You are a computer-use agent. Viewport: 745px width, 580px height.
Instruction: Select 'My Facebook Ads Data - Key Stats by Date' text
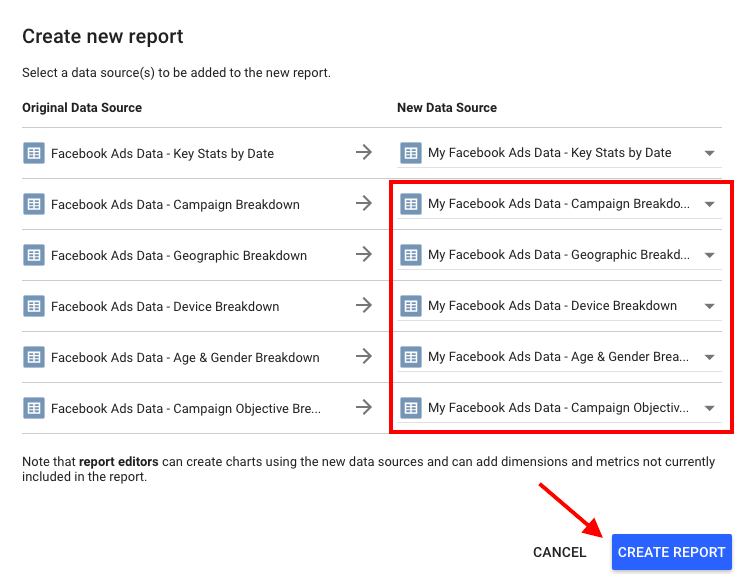click(x=549, y=152)
